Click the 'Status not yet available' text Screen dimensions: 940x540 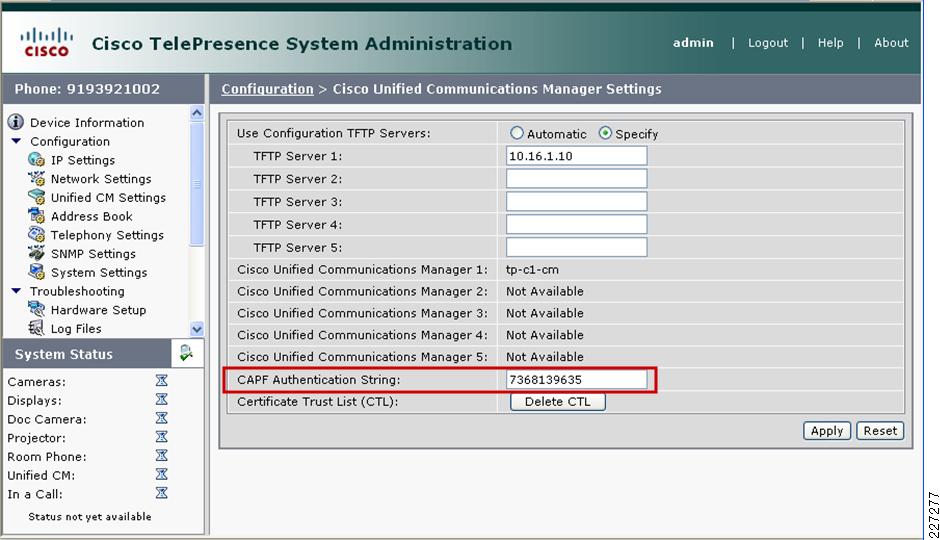click(x=90, y=517)
